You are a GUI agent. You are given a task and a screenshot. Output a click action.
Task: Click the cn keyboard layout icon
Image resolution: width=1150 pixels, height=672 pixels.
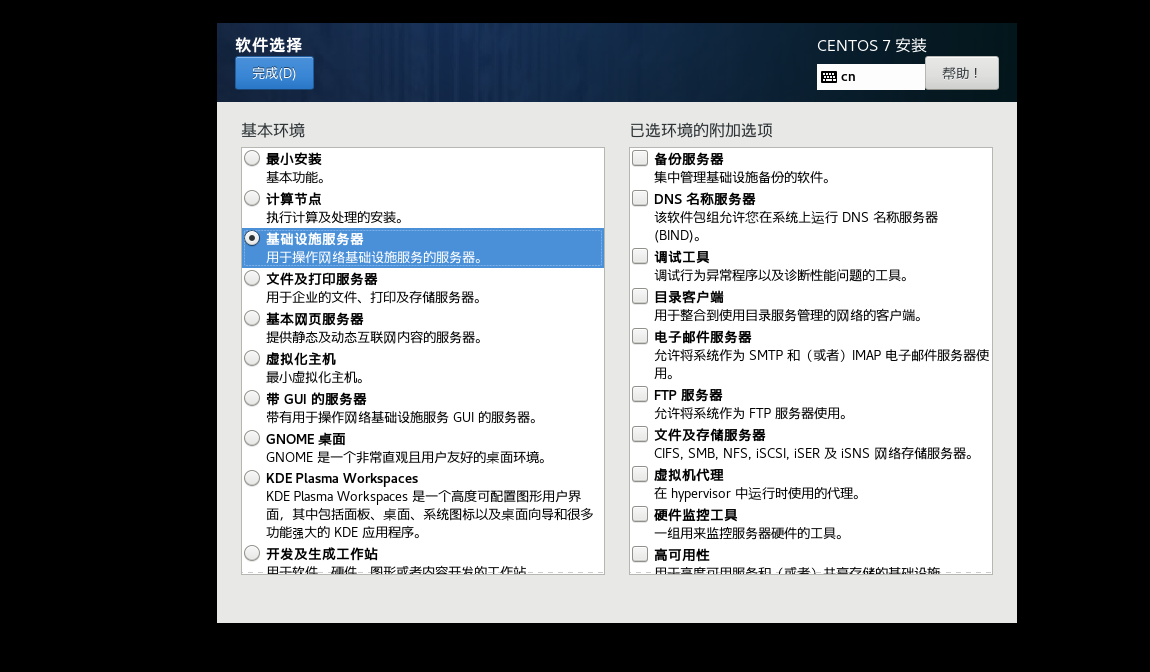click(829, 77)
